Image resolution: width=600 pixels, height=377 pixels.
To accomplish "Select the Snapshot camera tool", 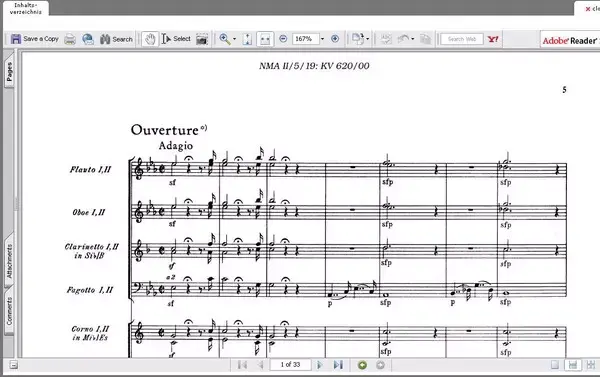I will [x=202, y=39].
